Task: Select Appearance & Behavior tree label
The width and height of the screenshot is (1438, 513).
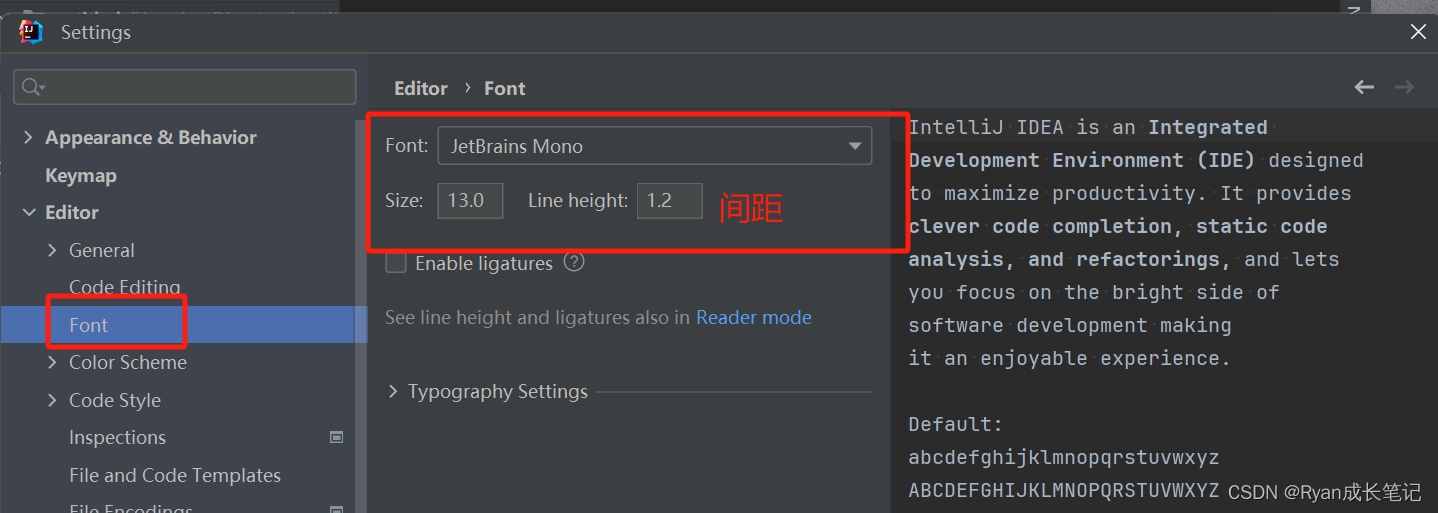Action: 151,137
